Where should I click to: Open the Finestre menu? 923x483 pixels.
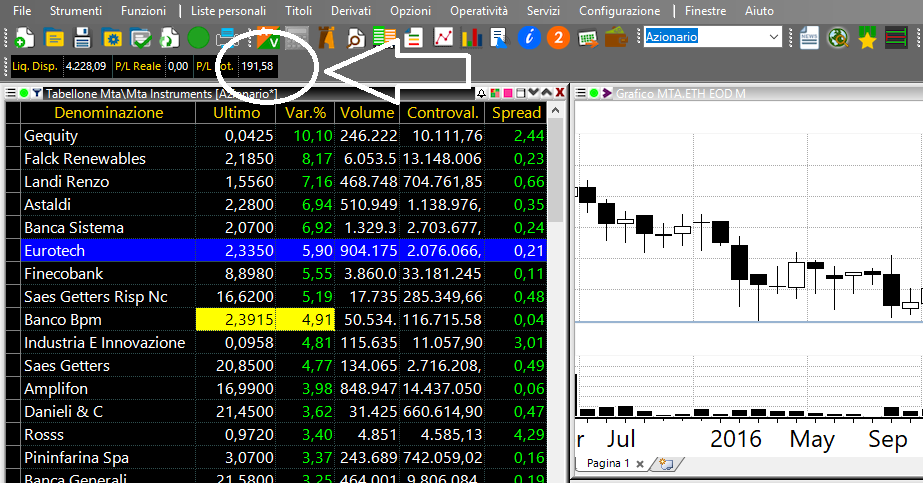tap(705, 11)
